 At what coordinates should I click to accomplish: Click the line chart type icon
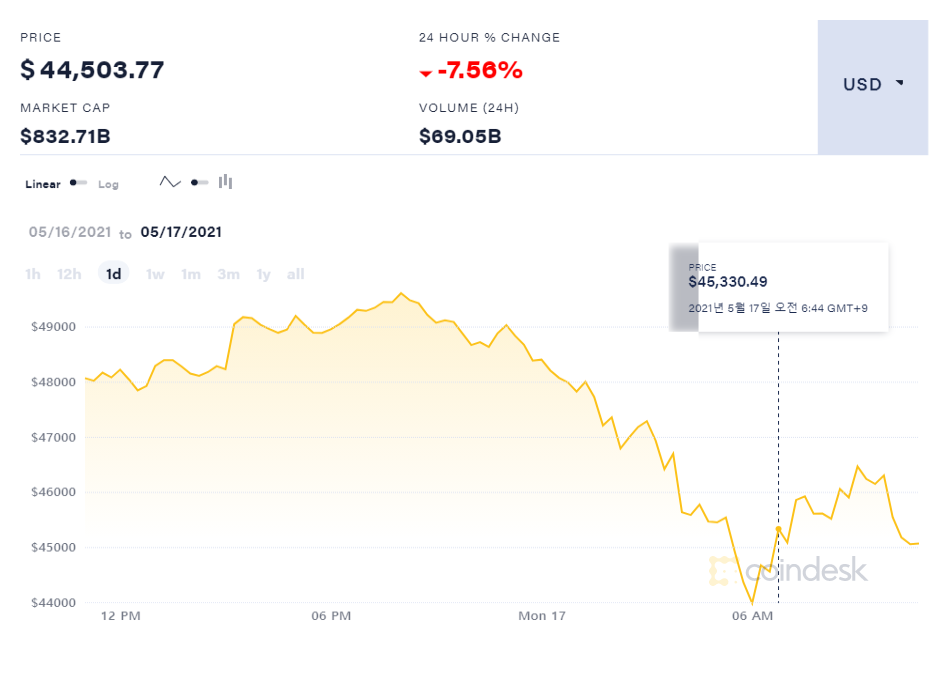tap(170, 182)
